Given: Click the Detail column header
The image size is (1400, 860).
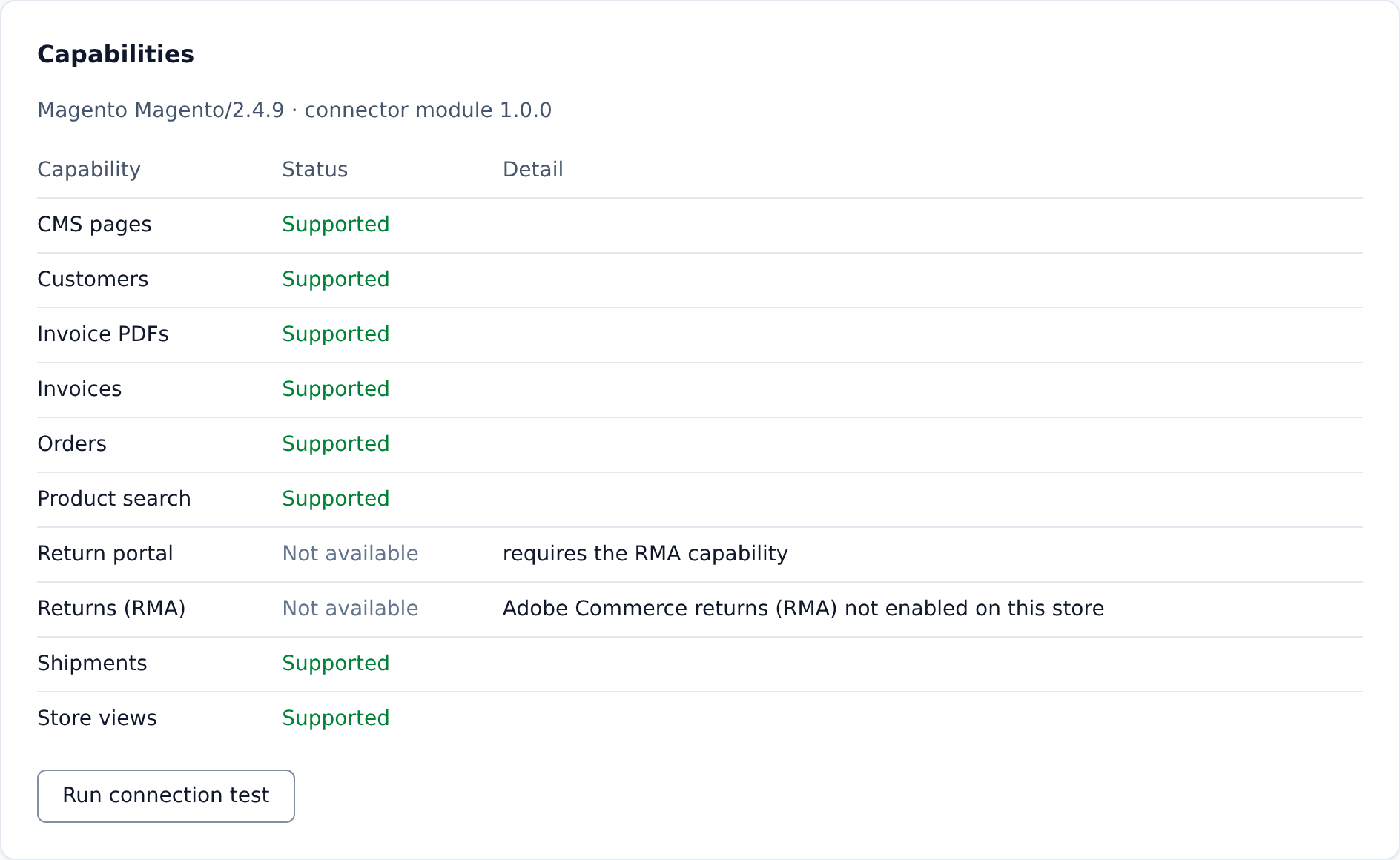Looking at the screenshot, I should [x=533, y=170].
